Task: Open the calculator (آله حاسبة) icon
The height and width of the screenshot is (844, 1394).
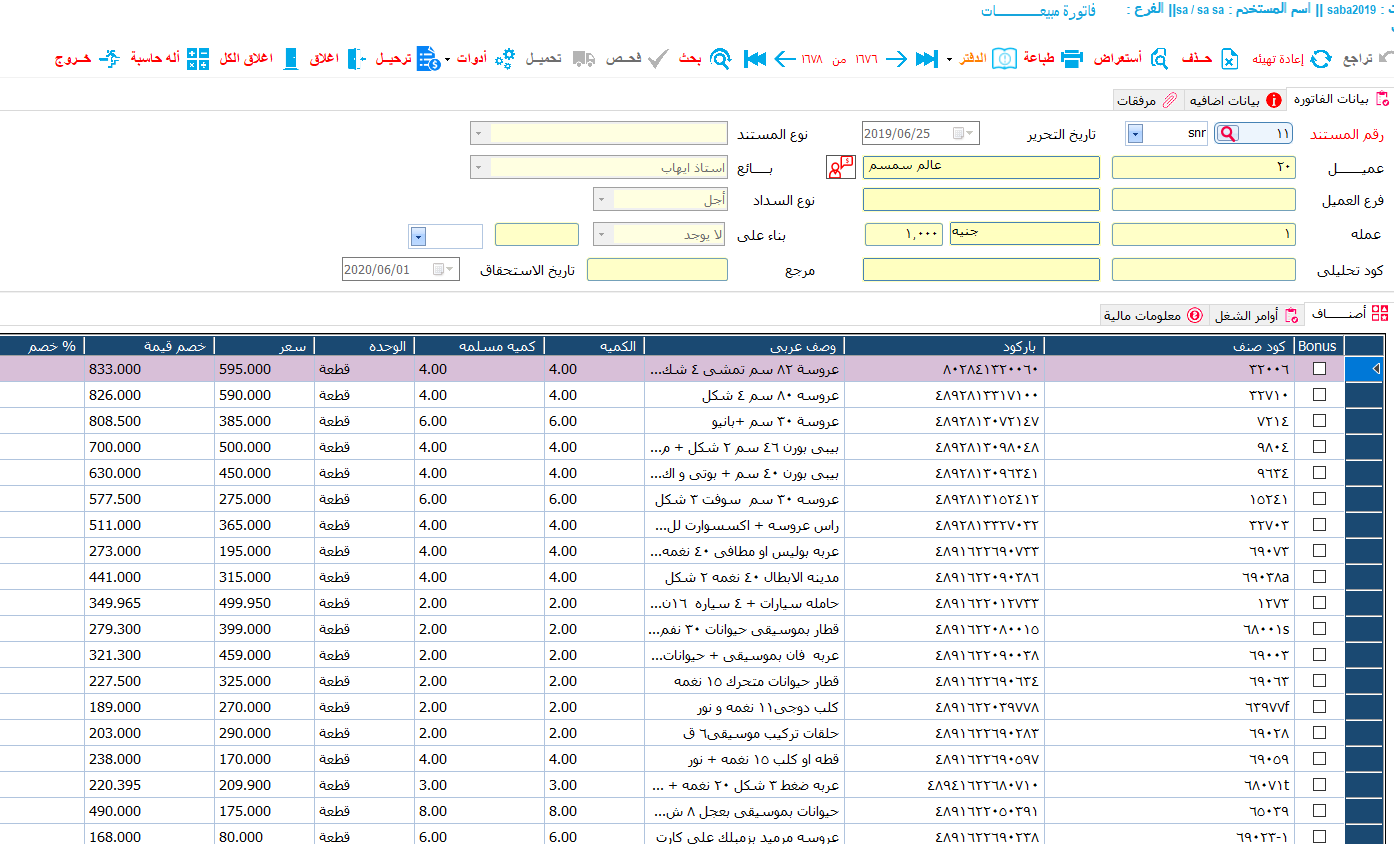Action: (198, 58)
